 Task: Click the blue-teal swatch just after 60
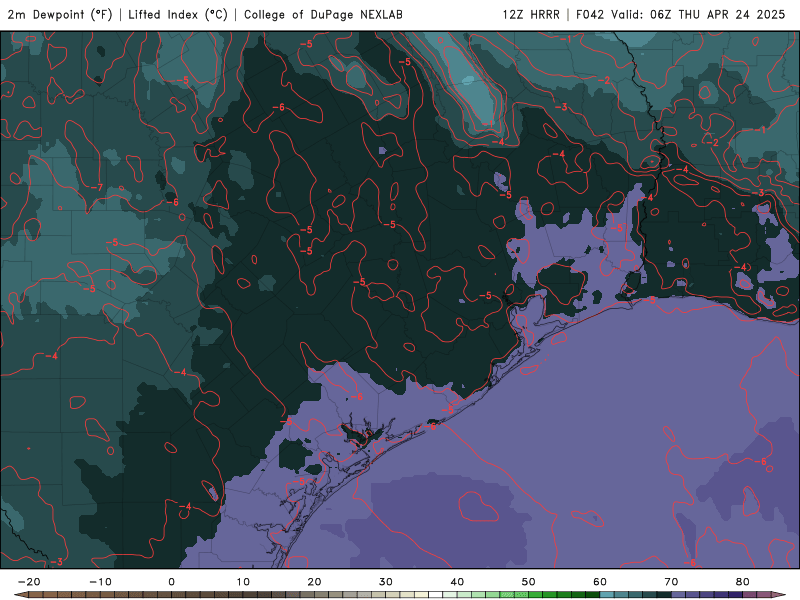(x=607, y=594)
